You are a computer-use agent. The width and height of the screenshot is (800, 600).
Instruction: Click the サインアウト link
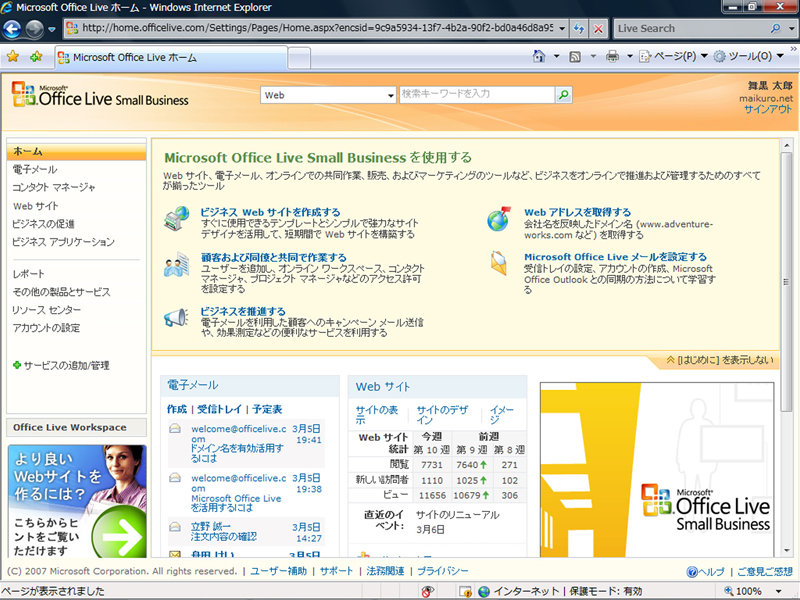[x=768, y=109]
